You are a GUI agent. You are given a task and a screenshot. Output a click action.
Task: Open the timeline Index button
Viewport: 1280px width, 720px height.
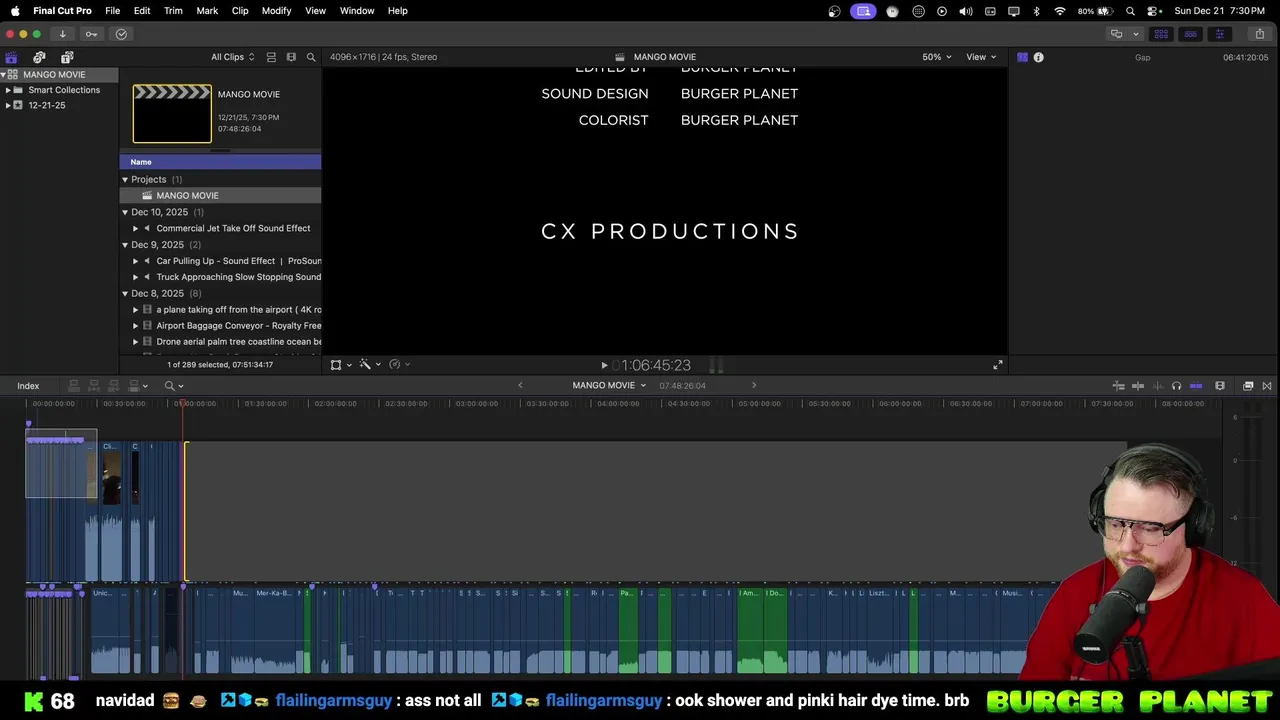pyautogui.click(x=28, y=386)
